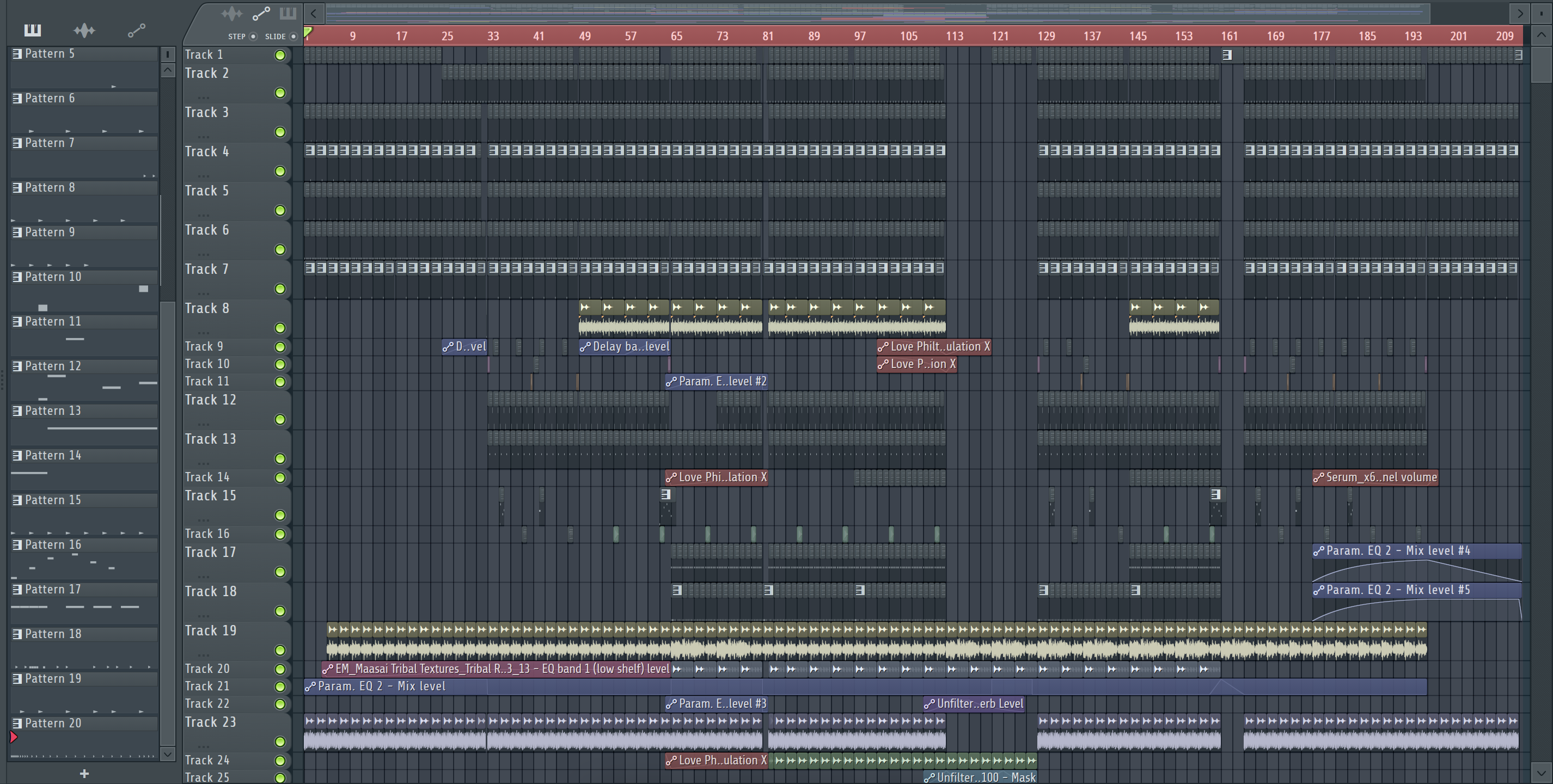This screenshot has height=784, width=1553.
Task: Select playlist pattern clip focus icon
Action: (288, 13)
